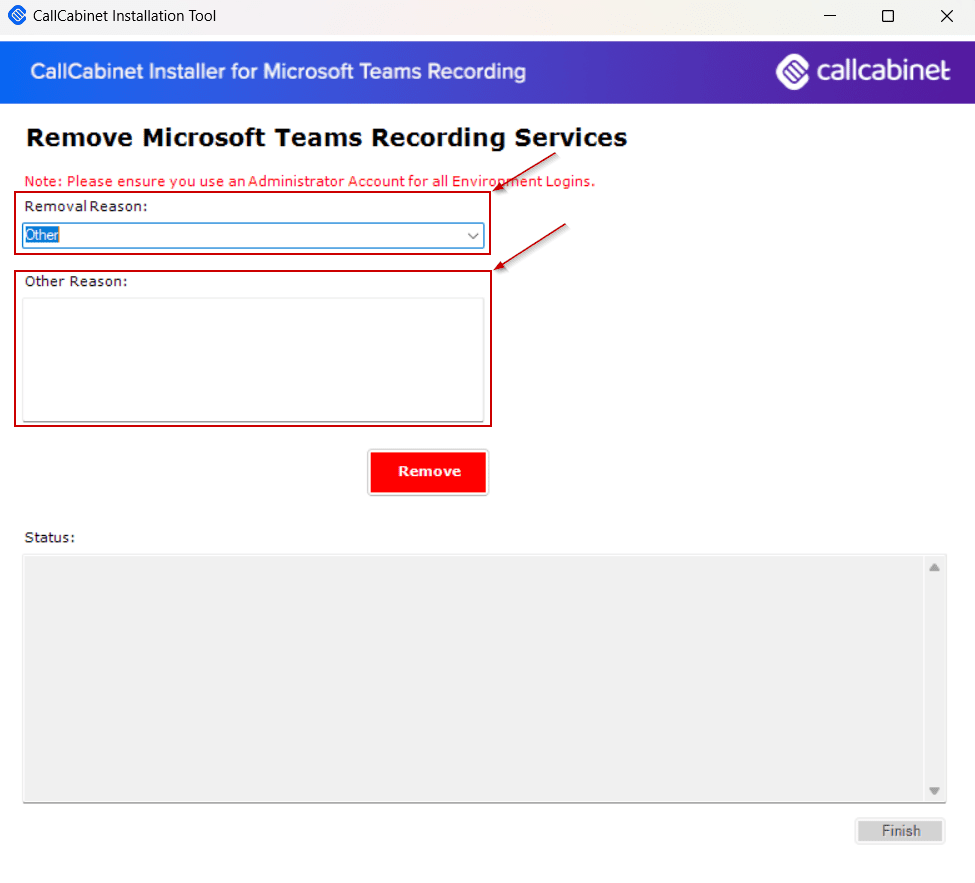Click the scrollbar up arrow in Status area
Screen dimensions: 975x883
click(x=935, y=566)
